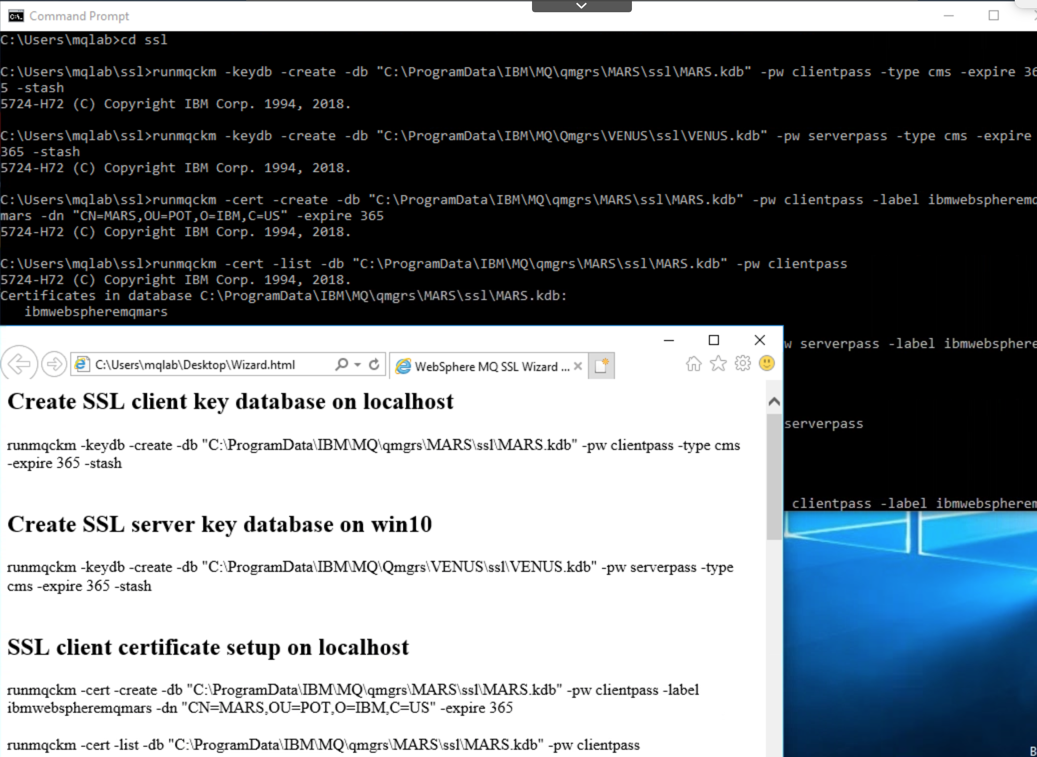Expand the top connection bar chevron
The width and height of the screenshot is (1037, 757).
click(581, 5)
